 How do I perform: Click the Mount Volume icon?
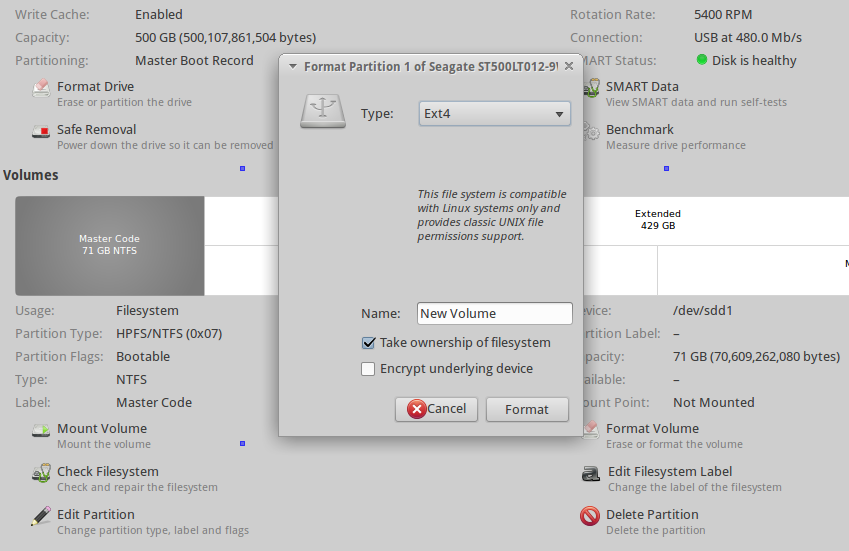pos(41,431)
